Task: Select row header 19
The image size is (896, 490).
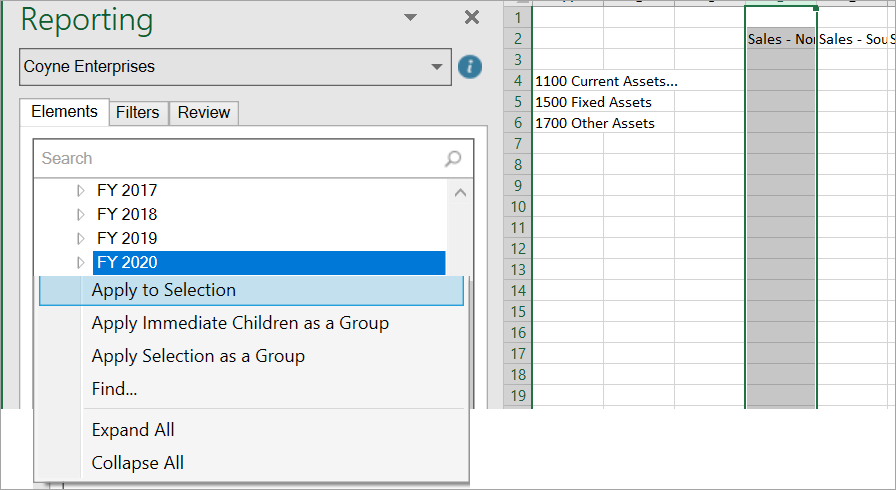Action: (x=518, y=395)
